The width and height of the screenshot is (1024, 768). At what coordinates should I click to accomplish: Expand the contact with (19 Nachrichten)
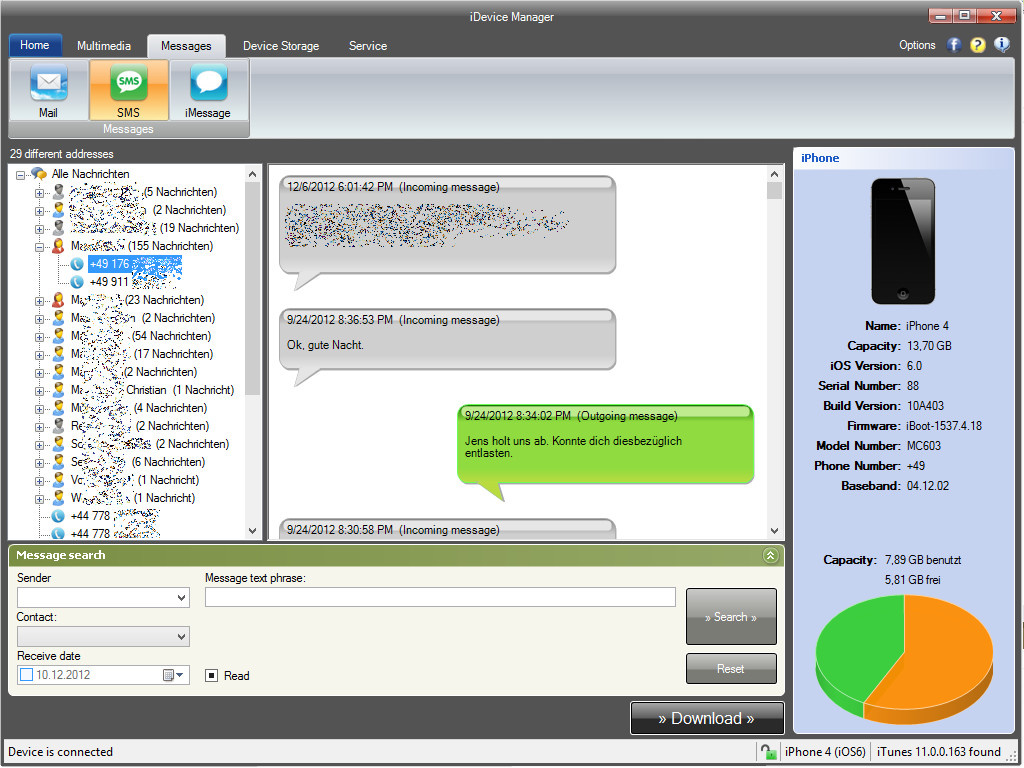pos(39,229)
